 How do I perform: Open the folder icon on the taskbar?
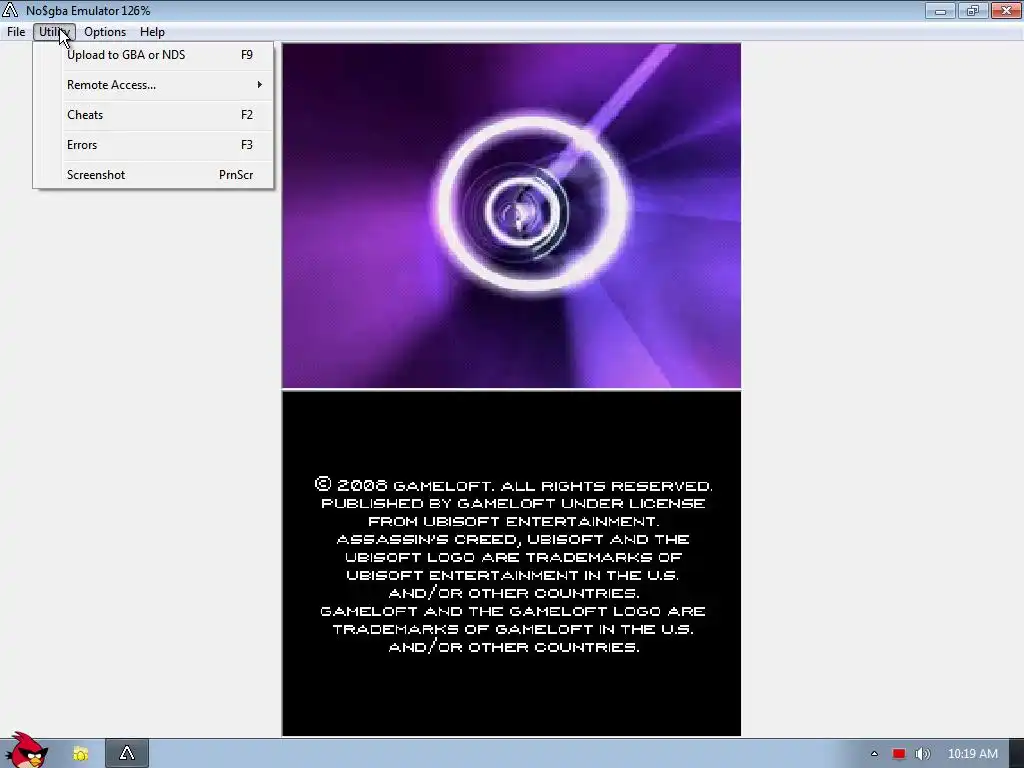click(x=80, y=754)
